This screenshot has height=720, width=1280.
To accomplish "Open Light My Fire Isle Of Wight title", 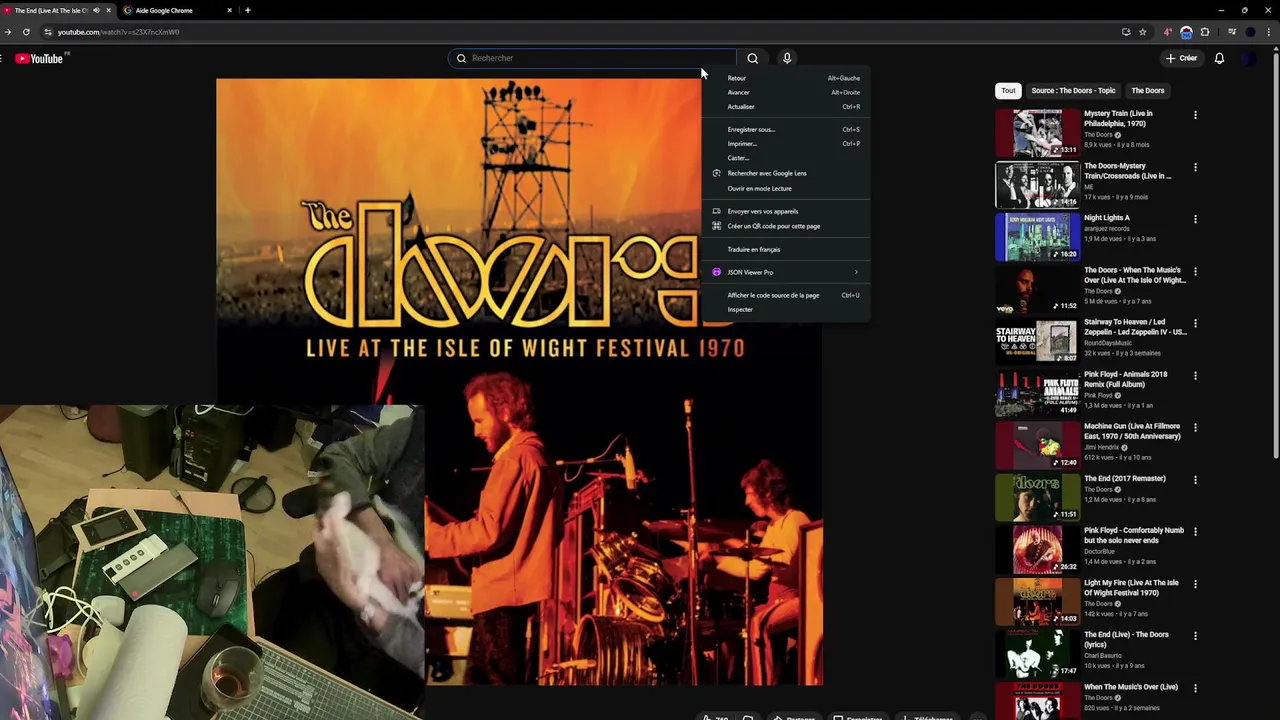I will pyautogui.click(x=1131, y=588).
